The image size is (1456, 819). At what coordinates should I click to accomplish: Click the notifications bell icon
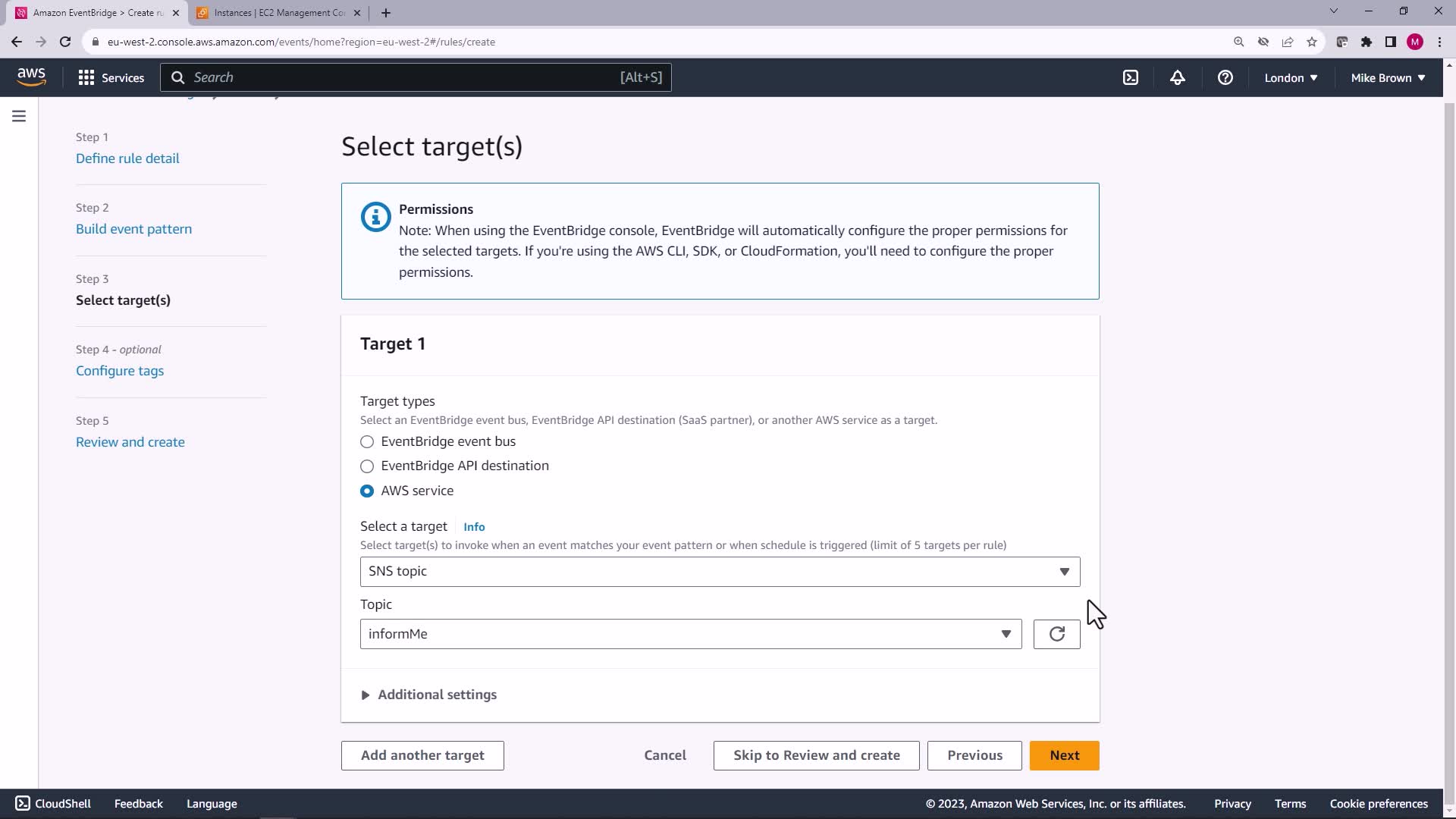pos(1178,77)
